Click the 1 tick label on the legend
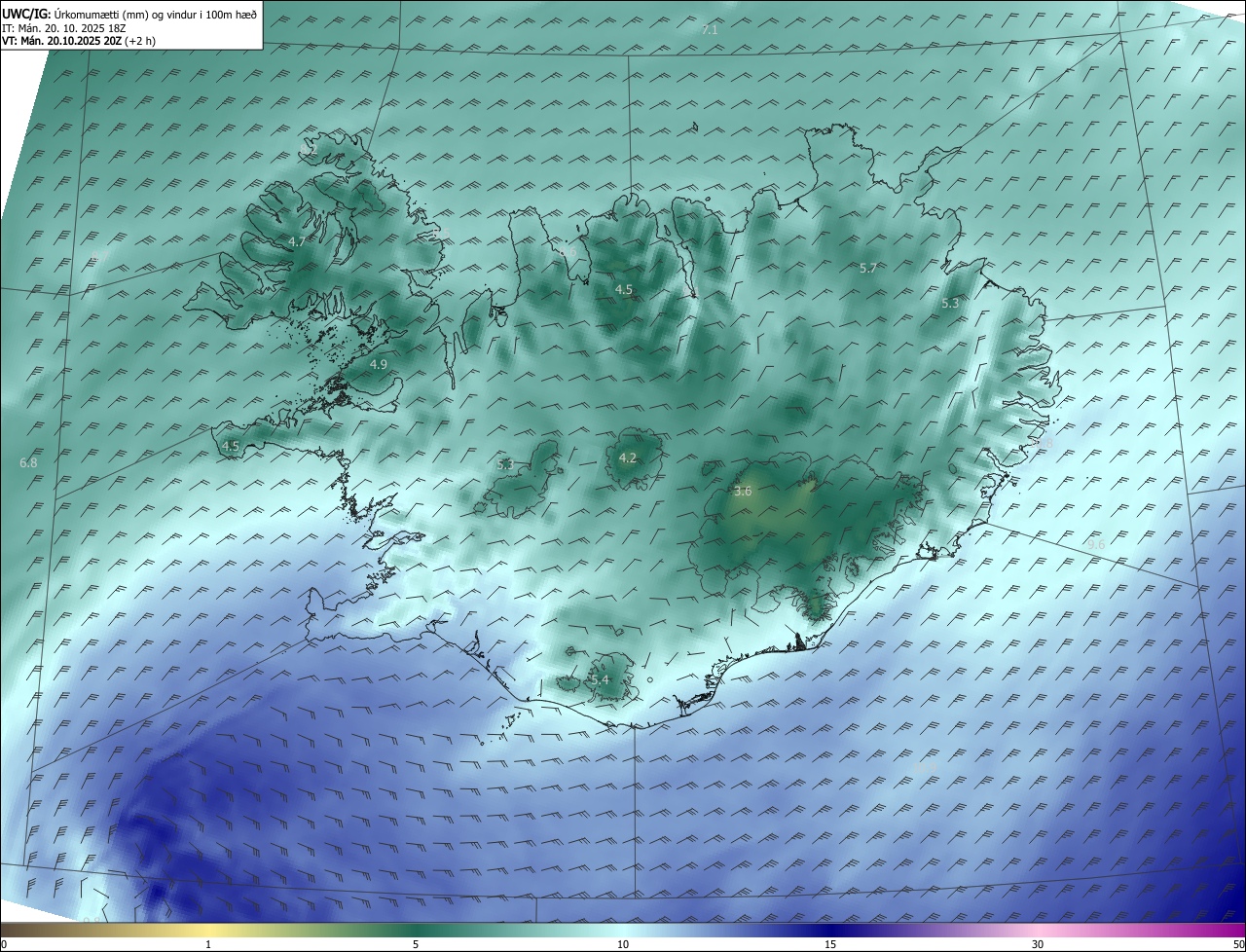Screen dimensions: 1246x952 pos(208,944)
